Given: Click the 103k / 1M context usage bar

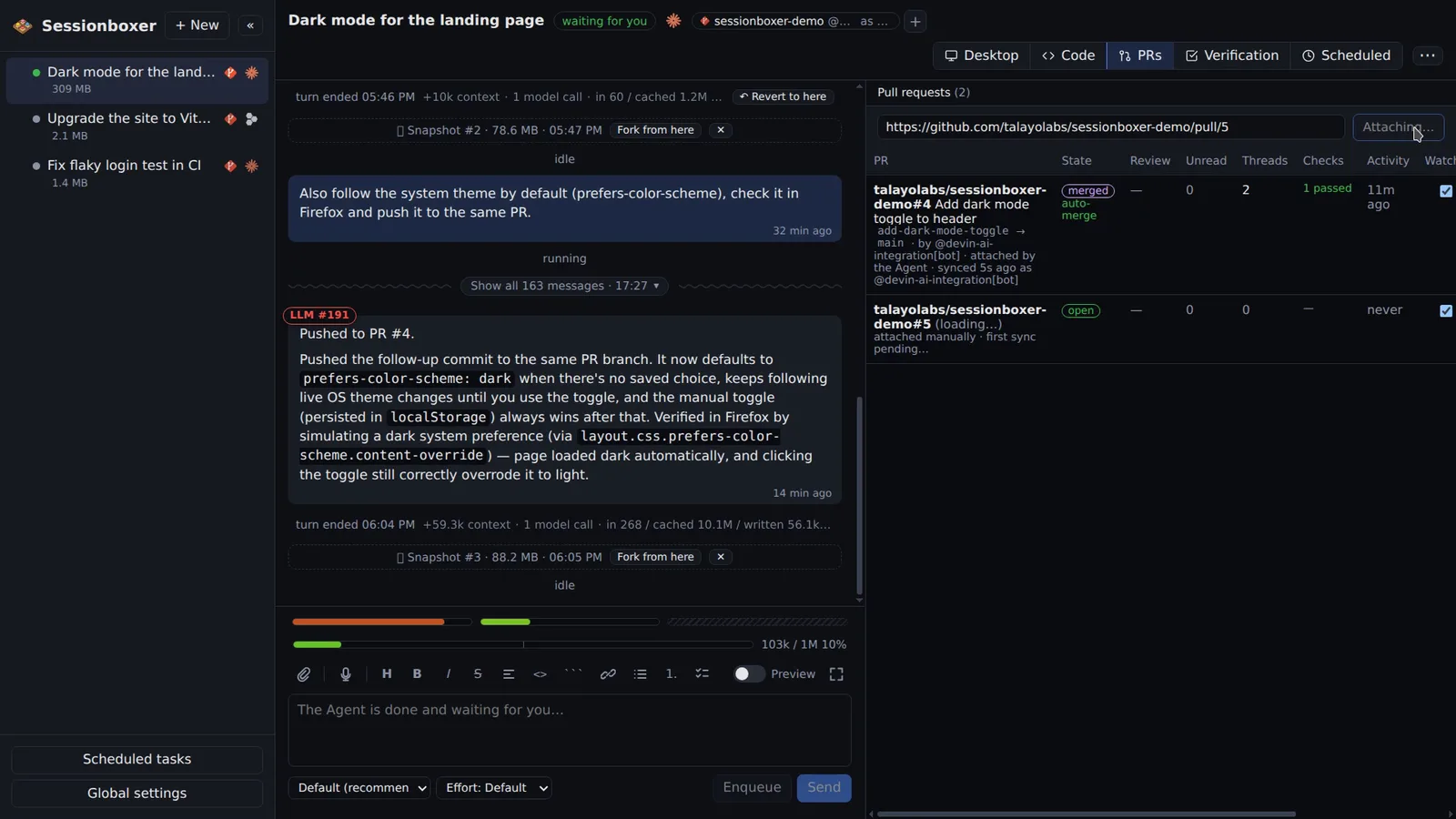Looking at the screenshot, I should coord(522,644).
